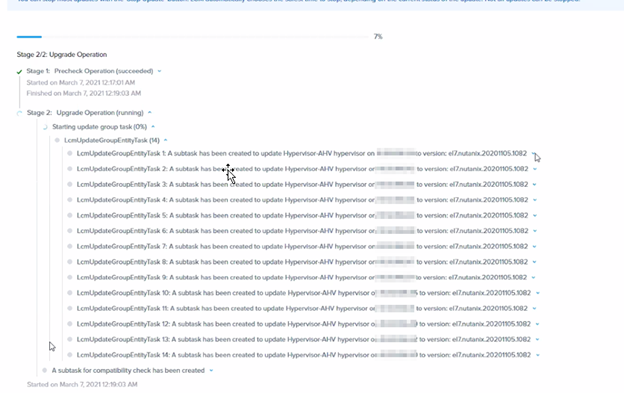Viewport: 624px width, 393px height.
Task: Select 'Stage 1: Precheck Operation (succeeded)' row
Action: pos(90,71)
